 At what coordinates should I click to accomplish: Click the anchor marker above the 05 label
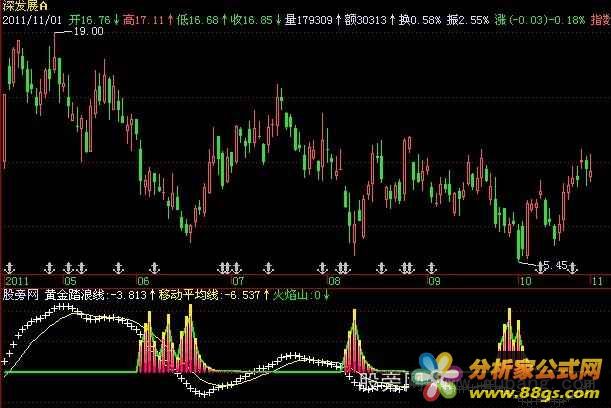click(x=69, y=268)
